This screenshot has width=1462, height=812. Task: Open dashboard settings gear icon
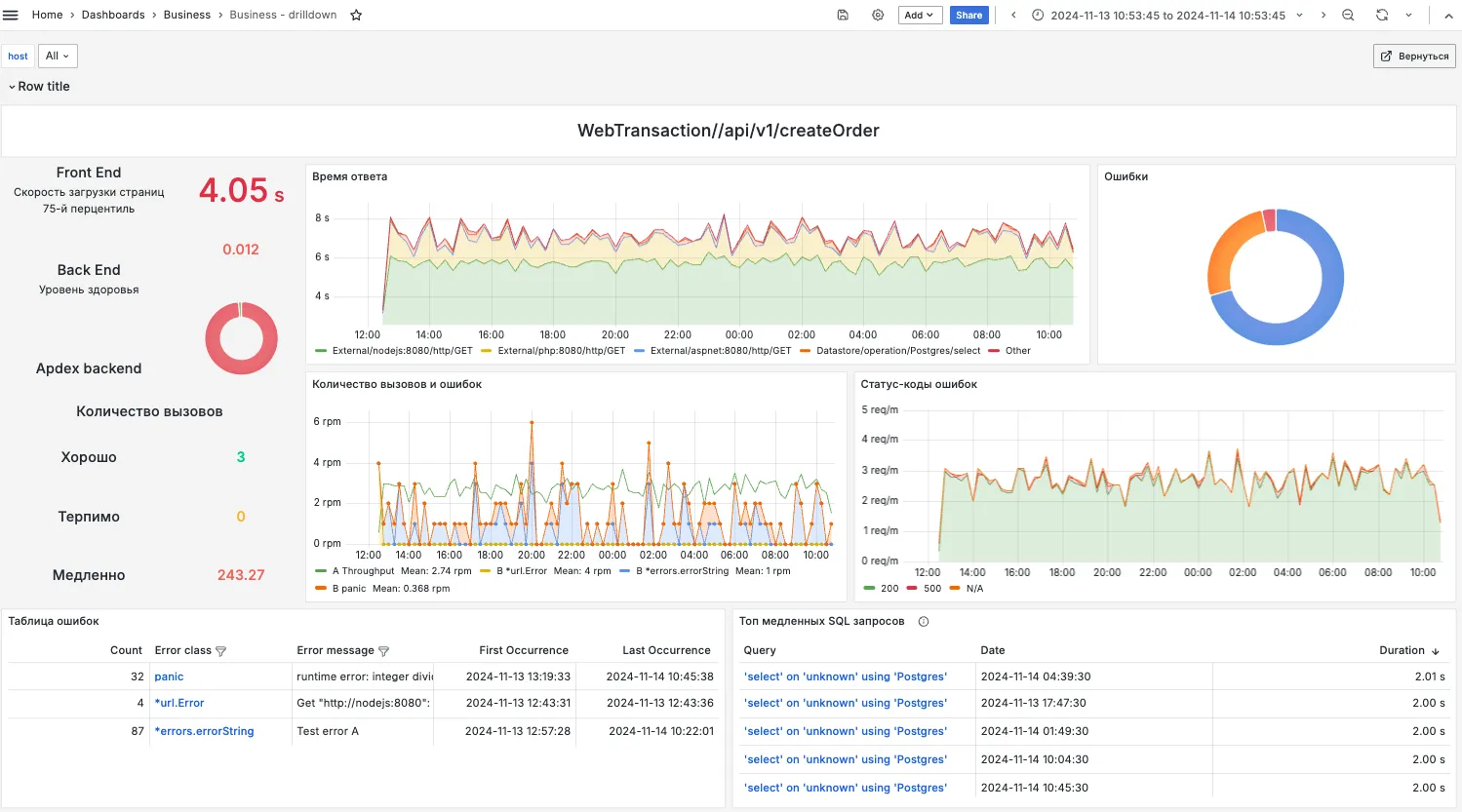pyautogui.click(x=878, y=15)
